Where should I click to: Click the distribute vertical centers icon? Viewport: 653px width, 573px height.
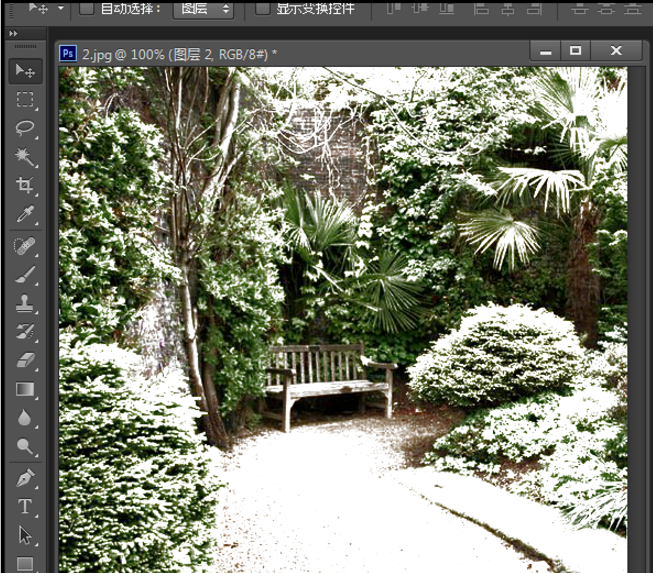tap(606, 7)
